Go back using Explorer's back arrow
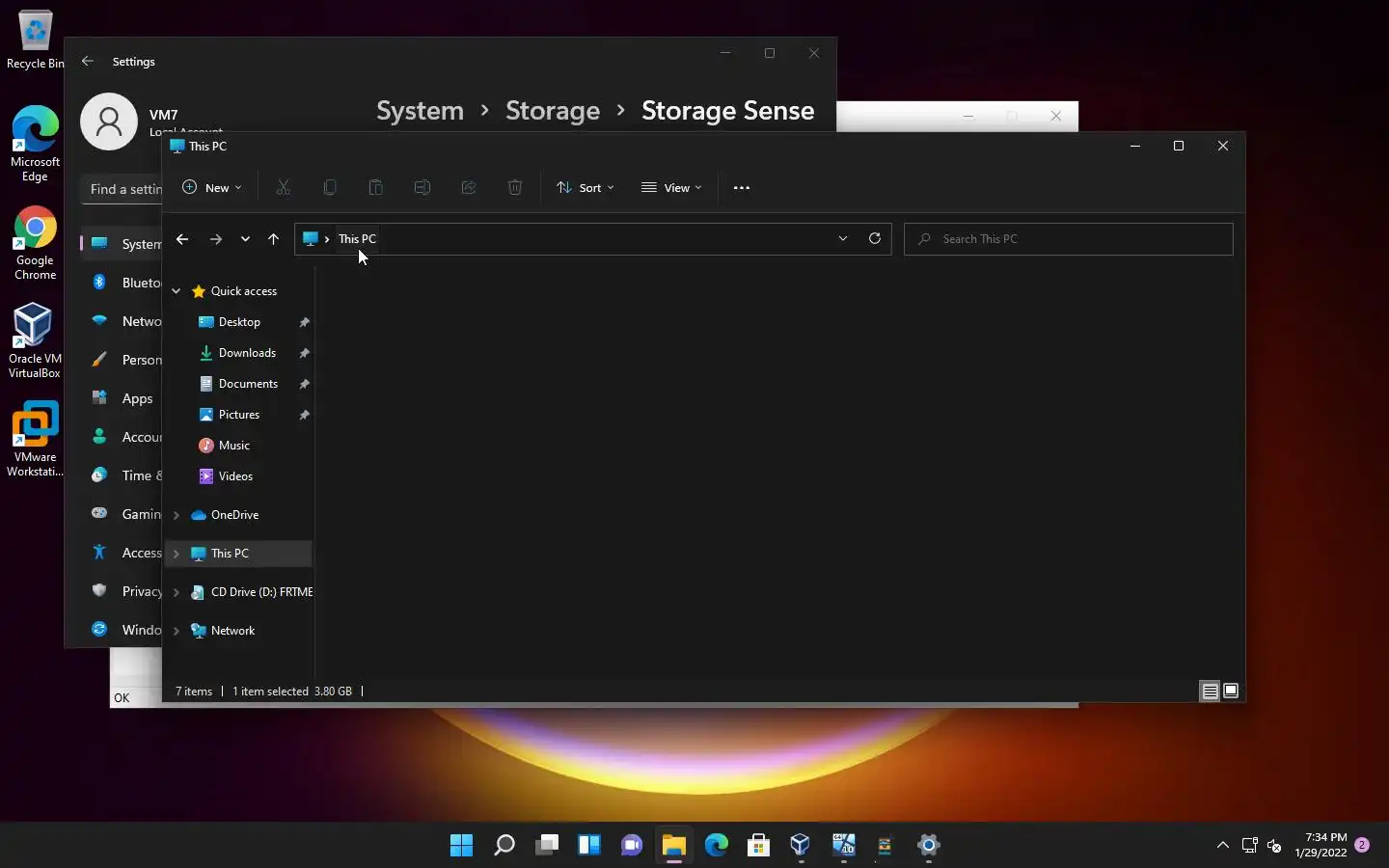Viewport: 1389px width, 868px height. [x=182, y=239]
